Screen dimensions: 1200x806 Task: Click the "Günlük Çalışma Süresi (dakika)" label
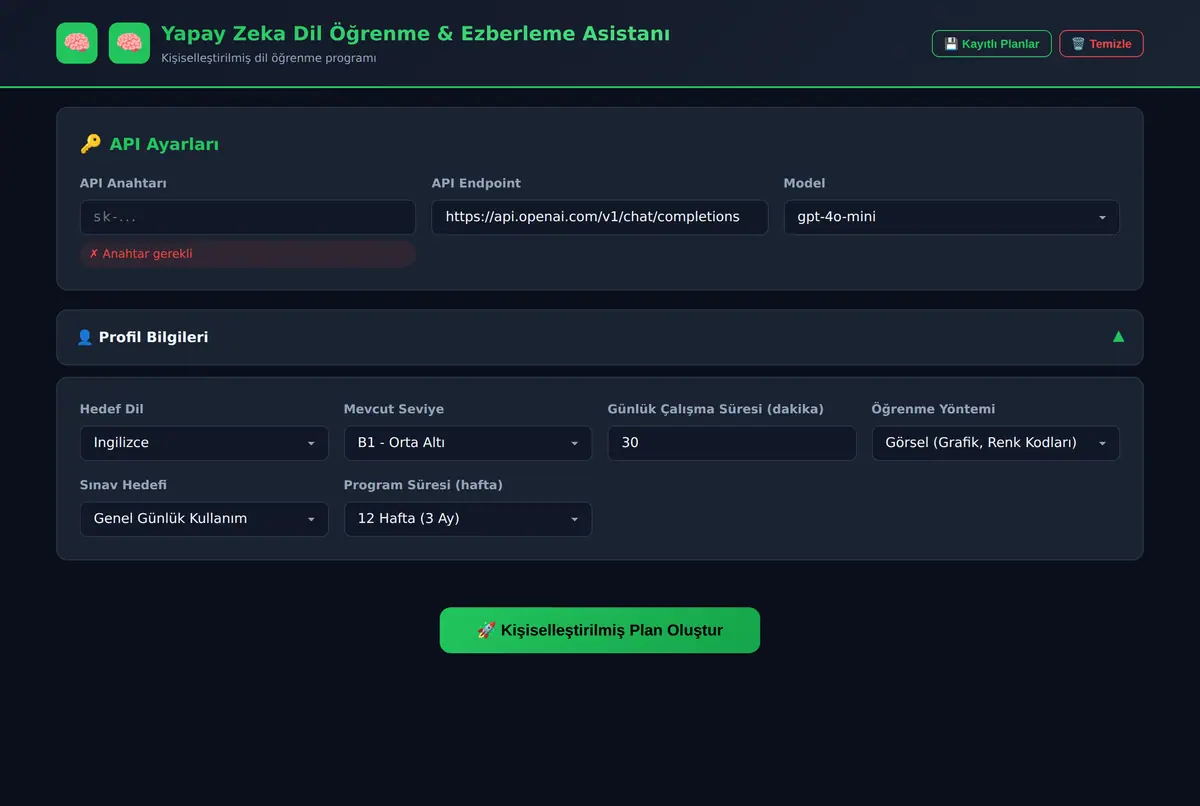pyautogui.click(x=715, y=409)
